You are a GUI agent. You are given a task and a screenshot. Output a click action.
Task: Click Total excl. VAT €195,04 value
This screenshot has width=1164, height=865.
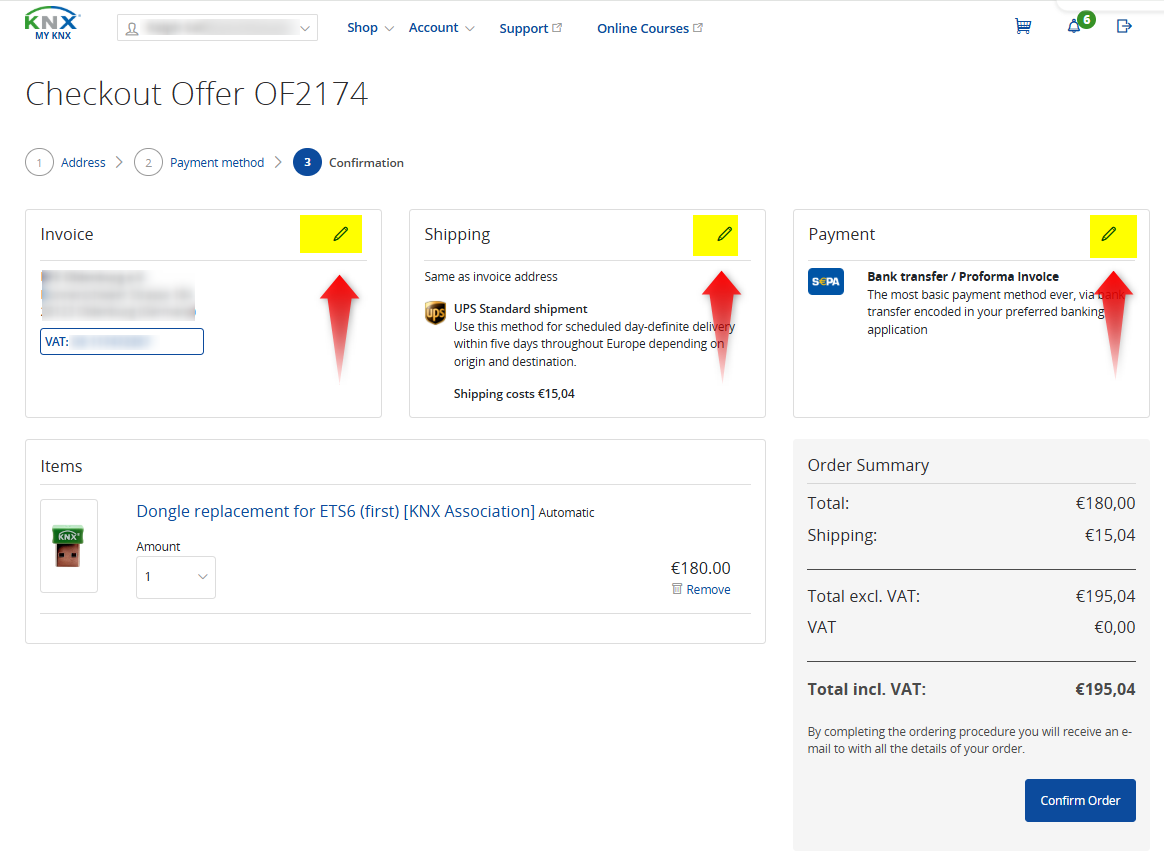(x=1105, y=596)
